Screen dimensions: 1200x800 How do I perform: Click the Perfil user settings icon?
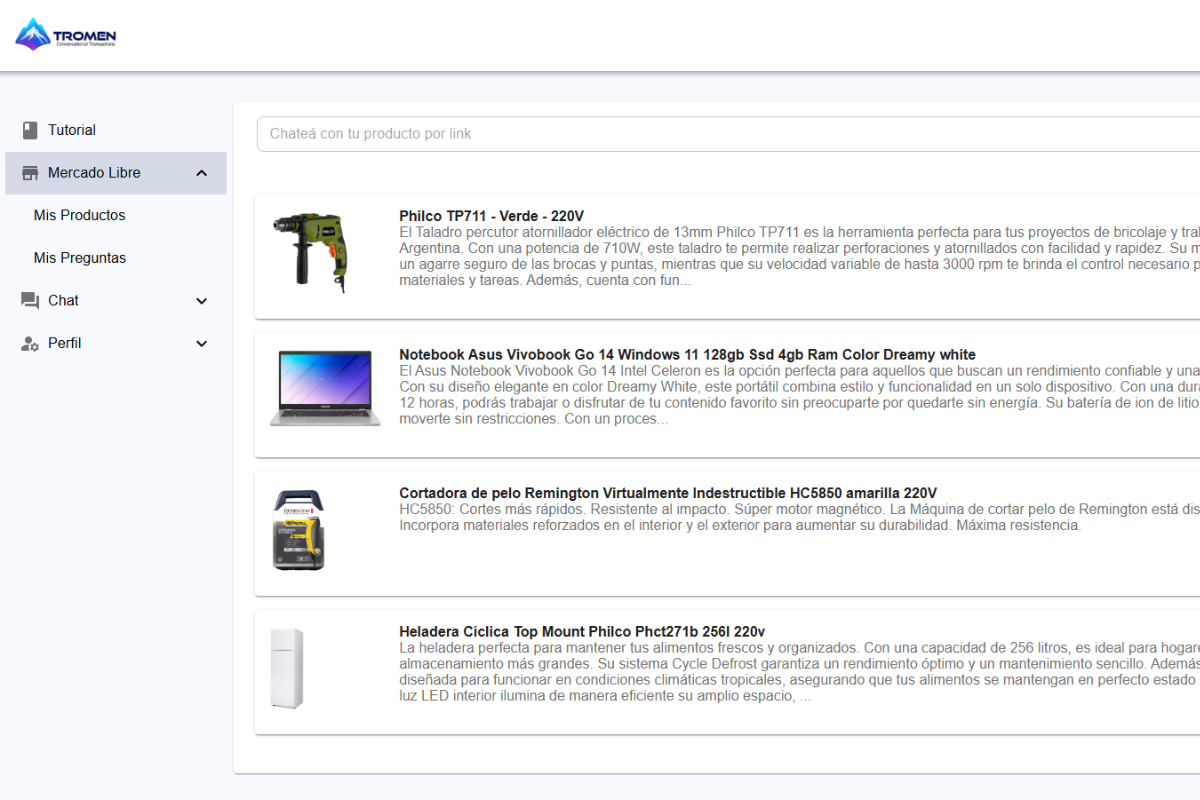(x=30, y=344)
